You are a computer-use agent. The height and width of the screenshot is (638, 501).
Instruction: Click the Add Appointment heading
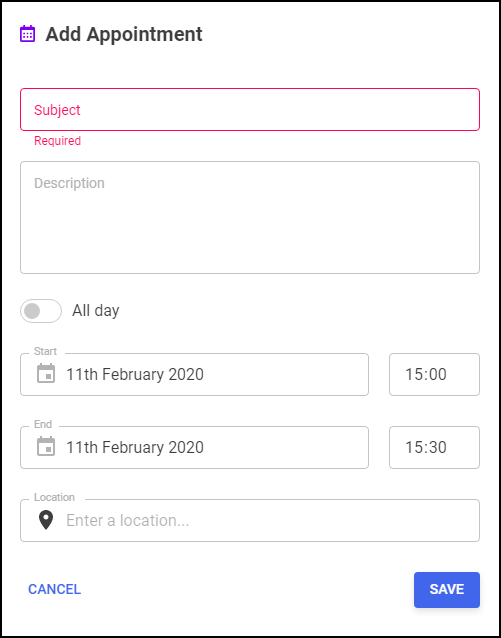click(124, 34)
